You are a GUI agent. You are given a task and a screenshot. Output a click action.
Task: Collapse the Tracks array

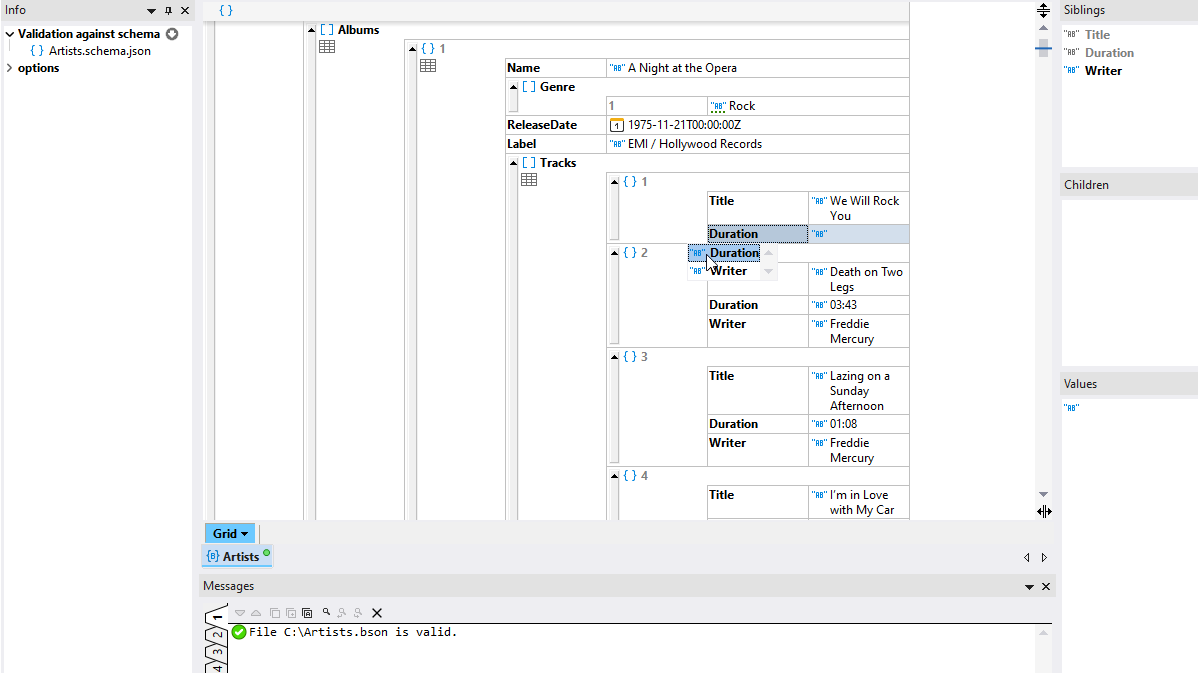click(512, 163)
